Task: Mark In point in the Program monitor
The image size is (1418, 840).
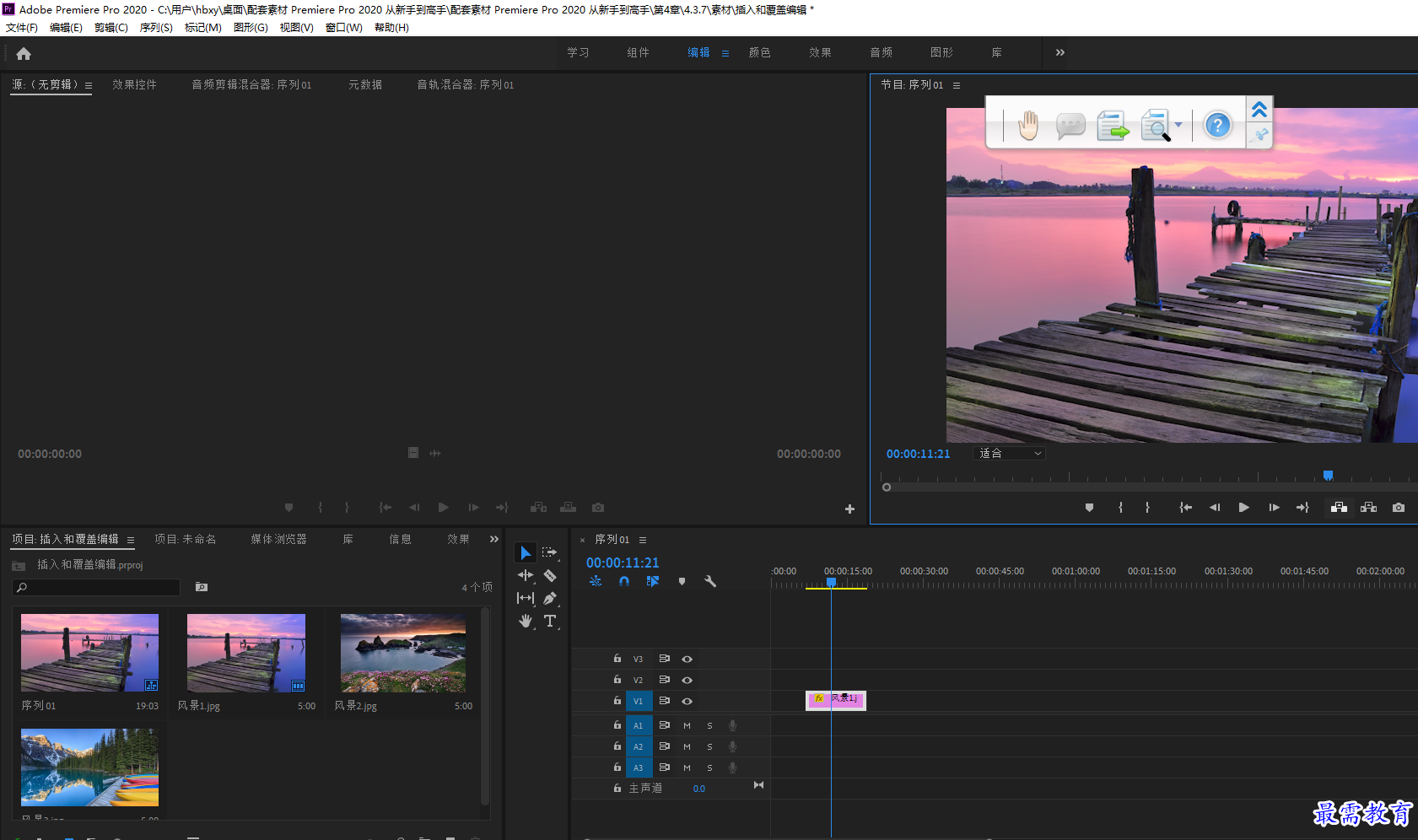Action: click(x=1120, y=507)
